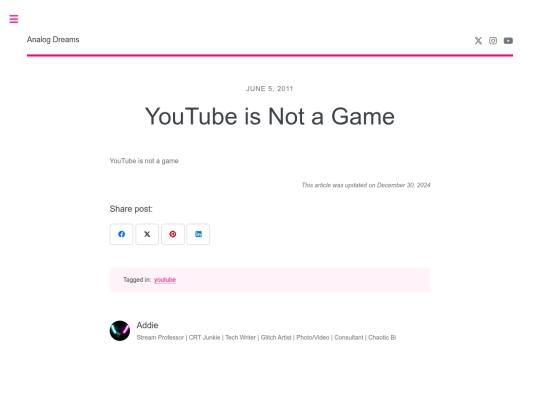Click the updated on December 30, 2024 note
The image size is (540, 405).
click(366, 185)
